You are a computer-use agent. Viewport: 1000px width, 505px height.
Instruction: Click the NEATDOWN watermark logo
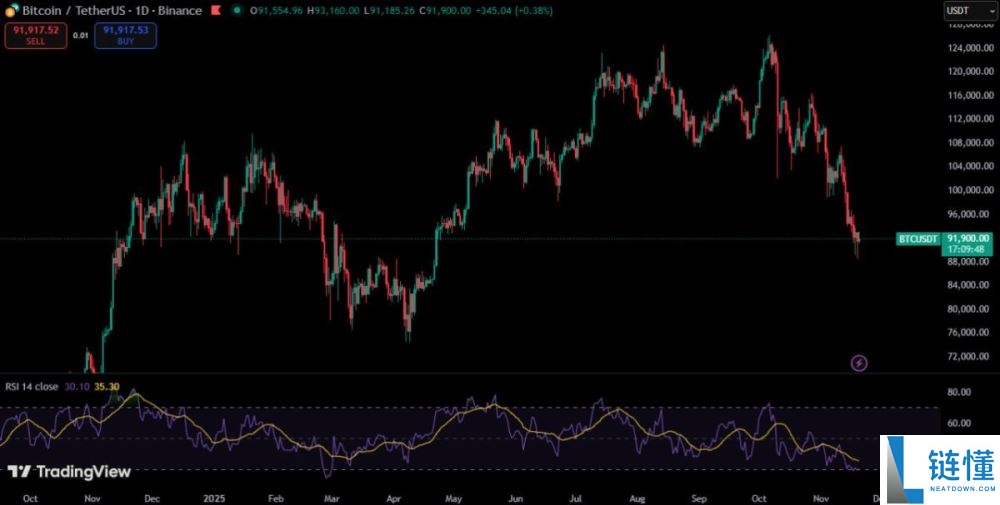(x=939, y=469)
